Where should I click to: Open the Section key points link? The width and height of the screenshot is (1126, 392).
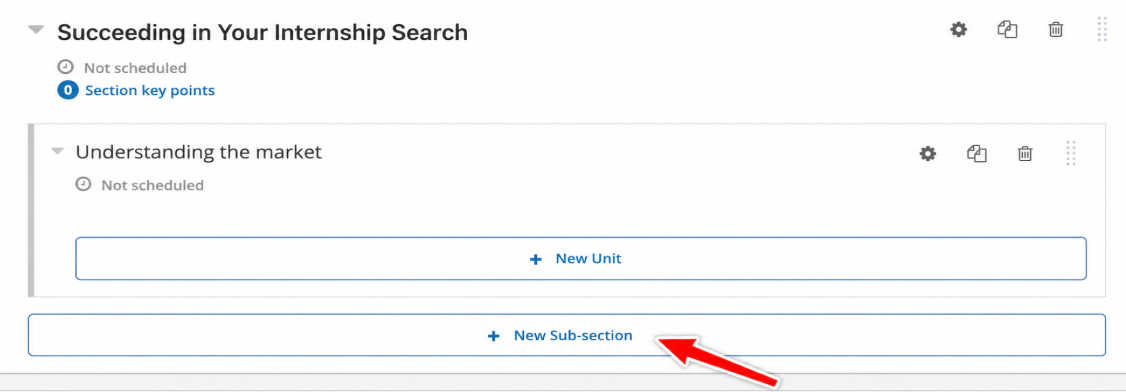pyautogui.click(x=149, y=90)
